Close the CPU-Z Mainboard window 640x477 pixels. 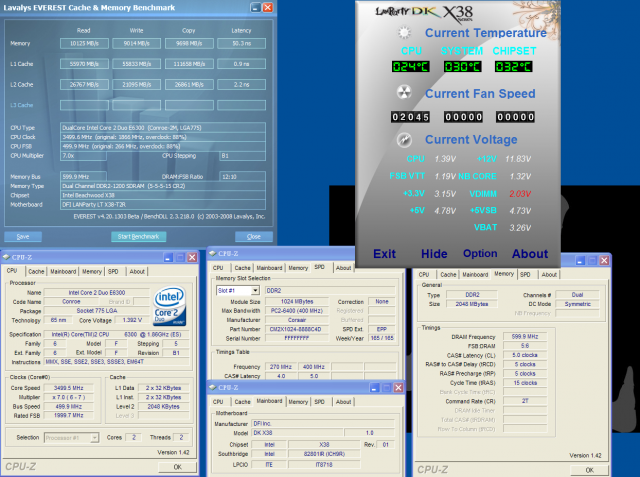(398, 388)
